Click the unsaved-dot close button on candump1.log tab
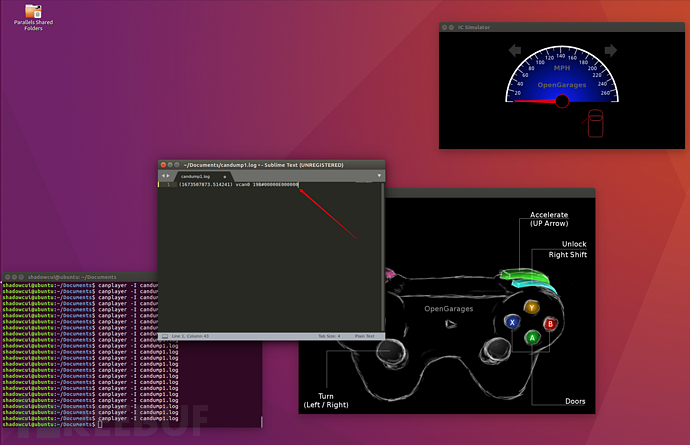Screen dimensions: 690x445 click(225, 175)
